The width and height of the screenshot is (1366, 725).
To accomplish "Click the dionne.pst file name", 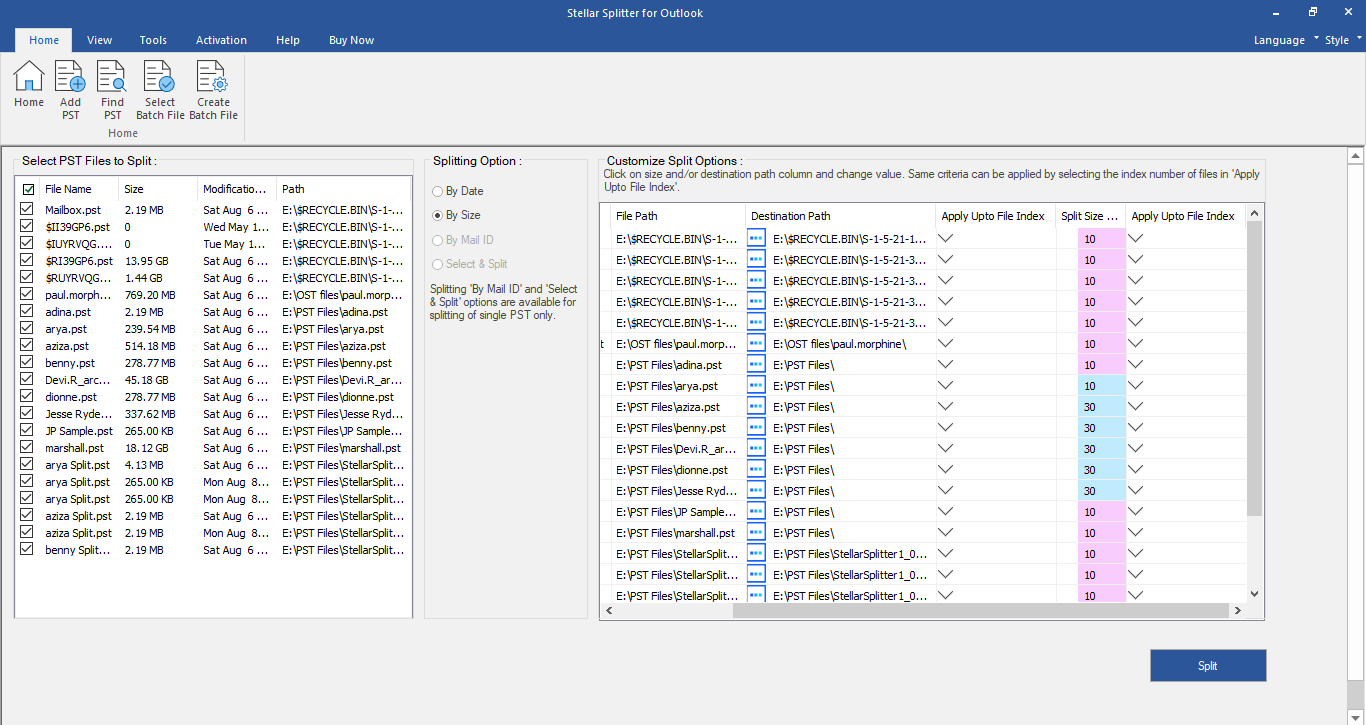I will coord(71,397).
